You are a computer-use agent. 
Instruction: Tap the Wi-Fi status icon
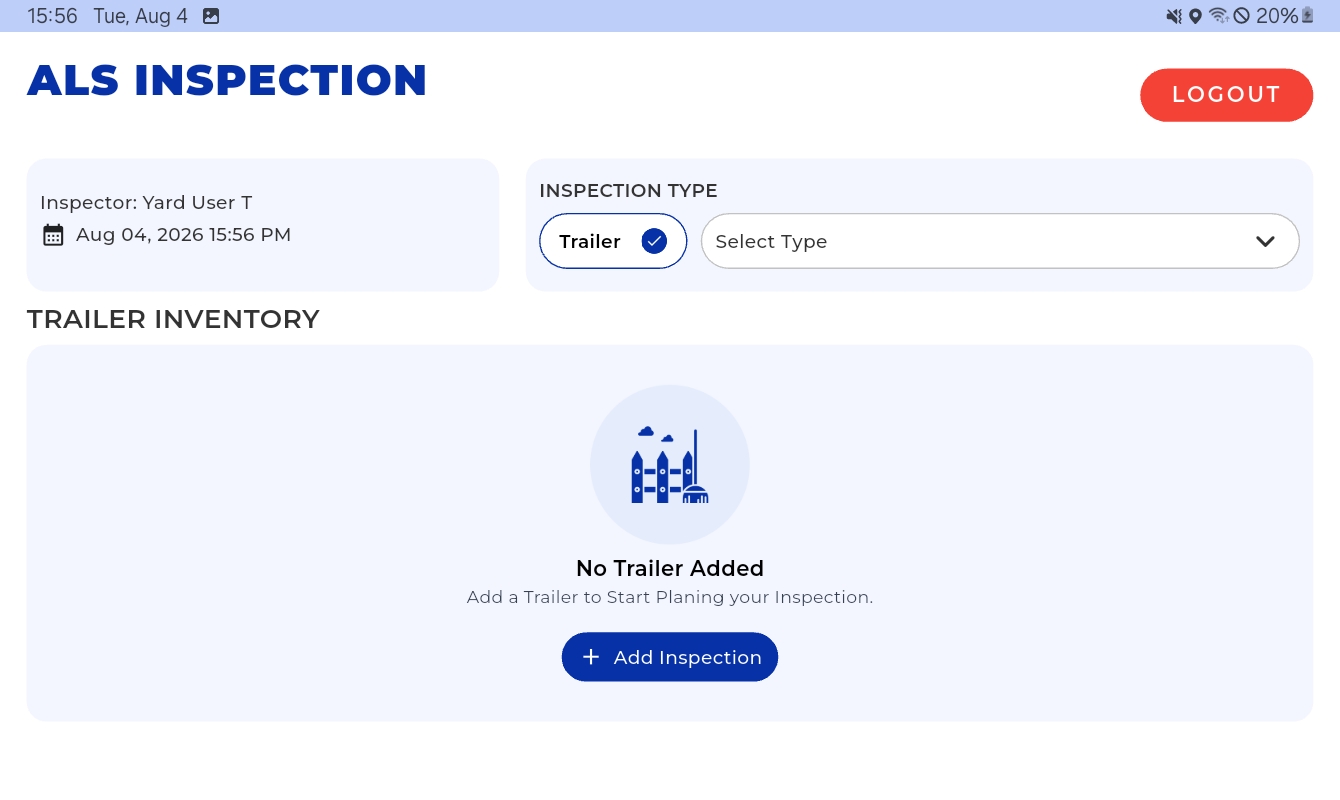click(1218, 16)
